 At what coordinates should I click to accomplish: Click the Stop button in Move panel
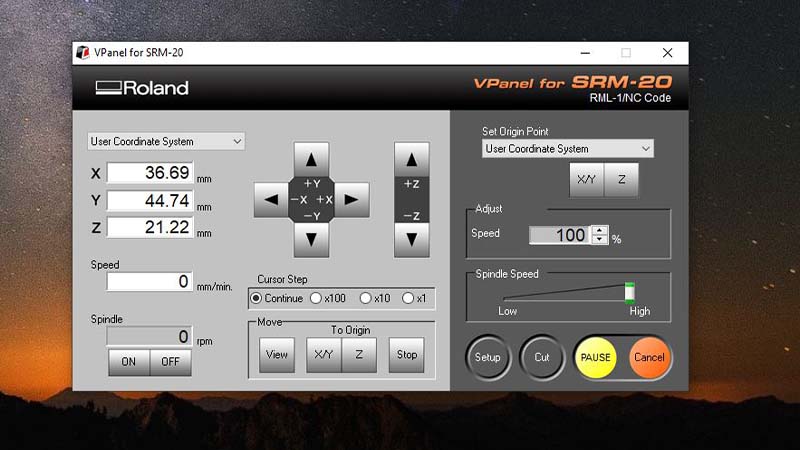407,355
